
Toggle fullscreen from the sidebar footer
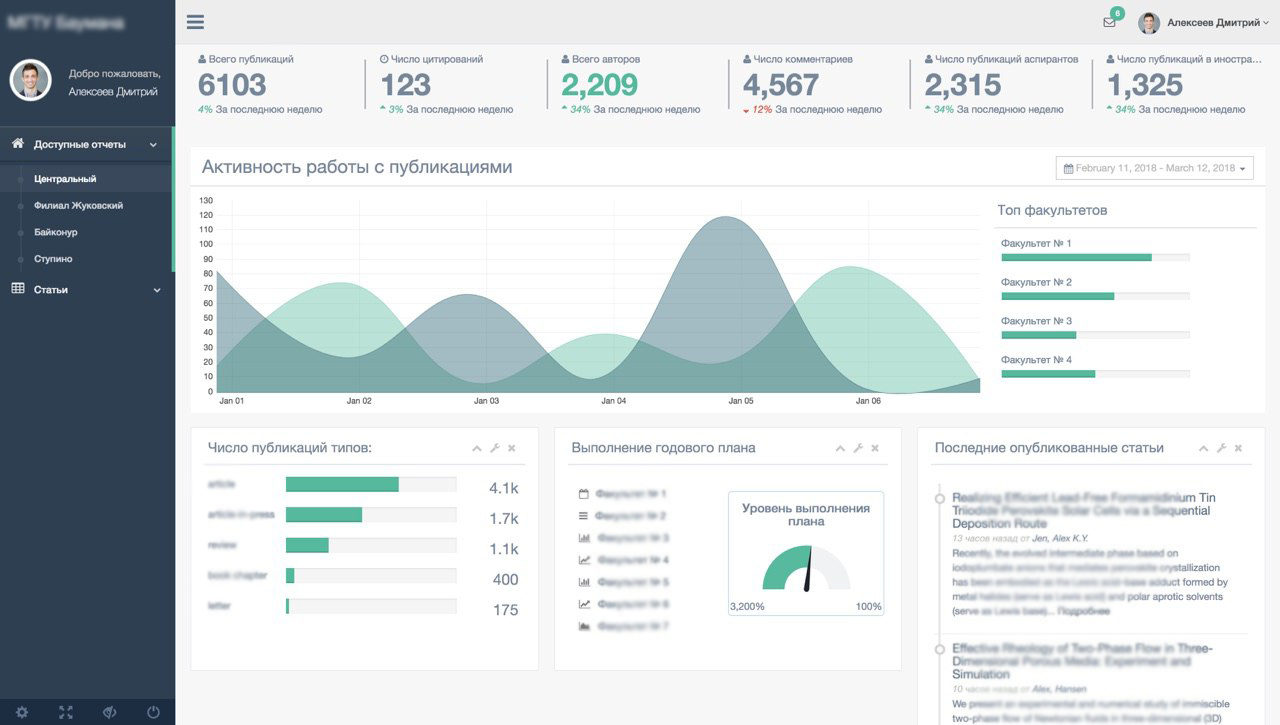[66, 713]
